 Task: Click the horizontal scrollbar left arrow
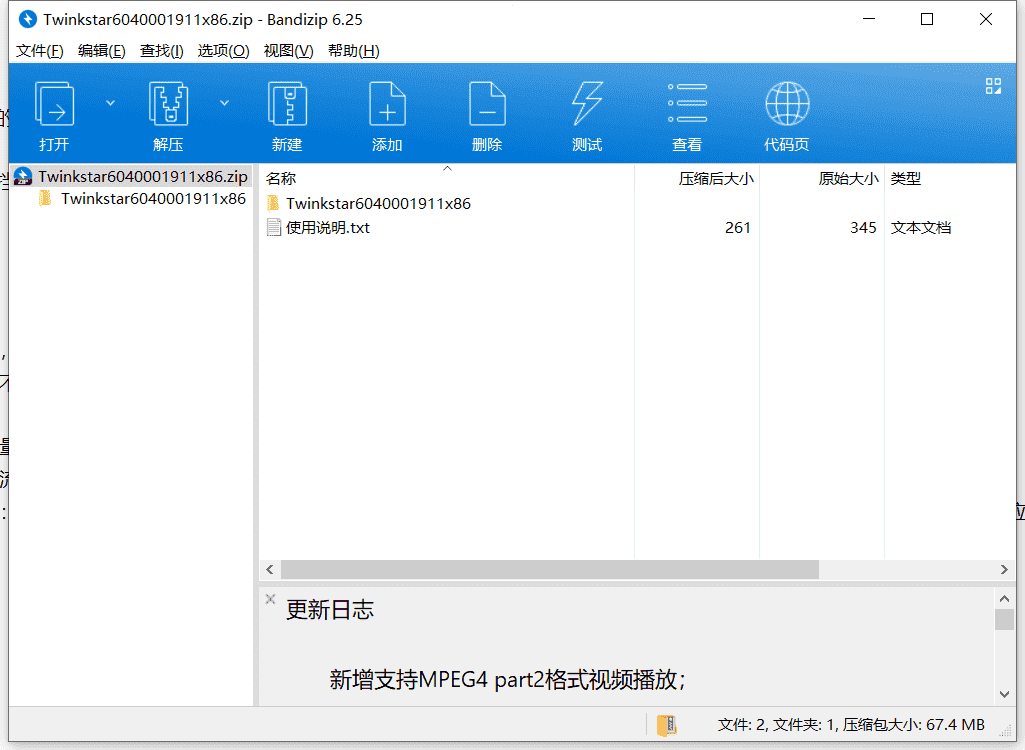pyautogui.click(x=270, y=570)
